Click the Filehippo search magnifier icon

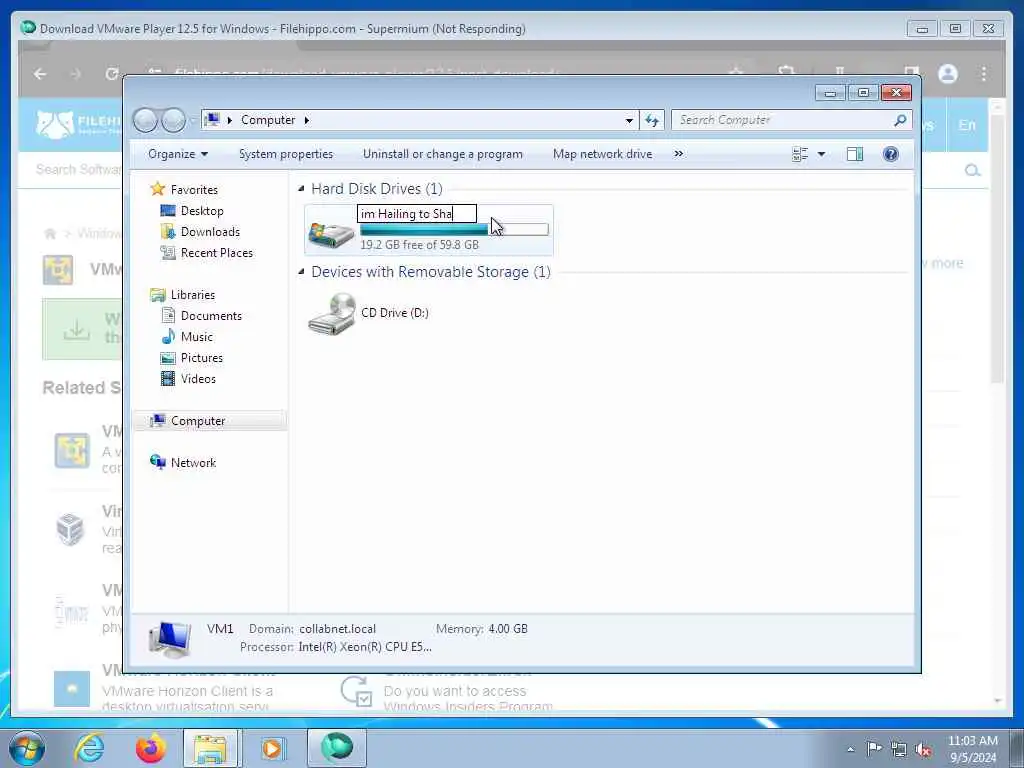tap(972, 170)
